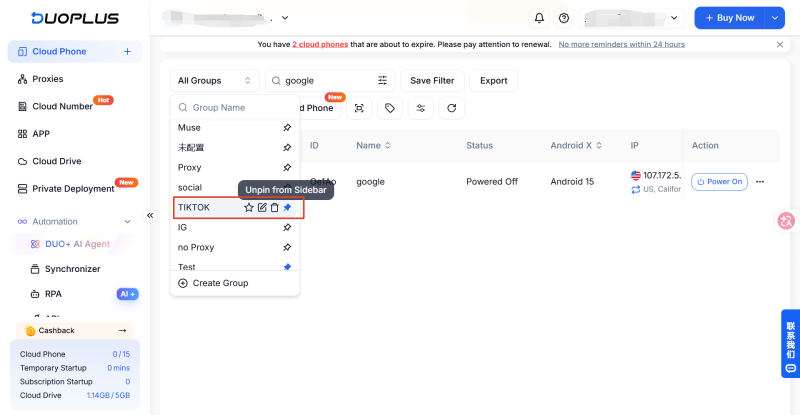This screenshot has width=800, height=415.
Task: Click the google phone name cell
Action: point(370,182)
